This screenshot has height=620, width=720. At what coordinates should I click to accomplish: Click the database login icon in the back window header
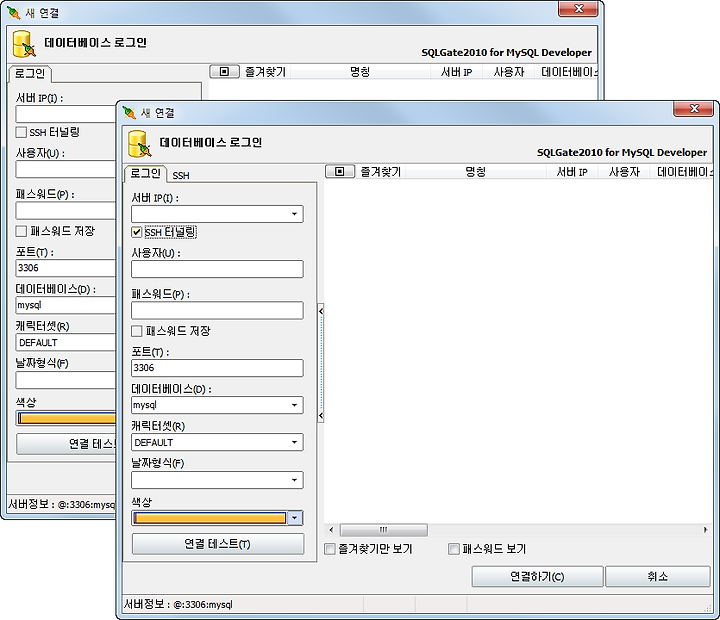24,44
